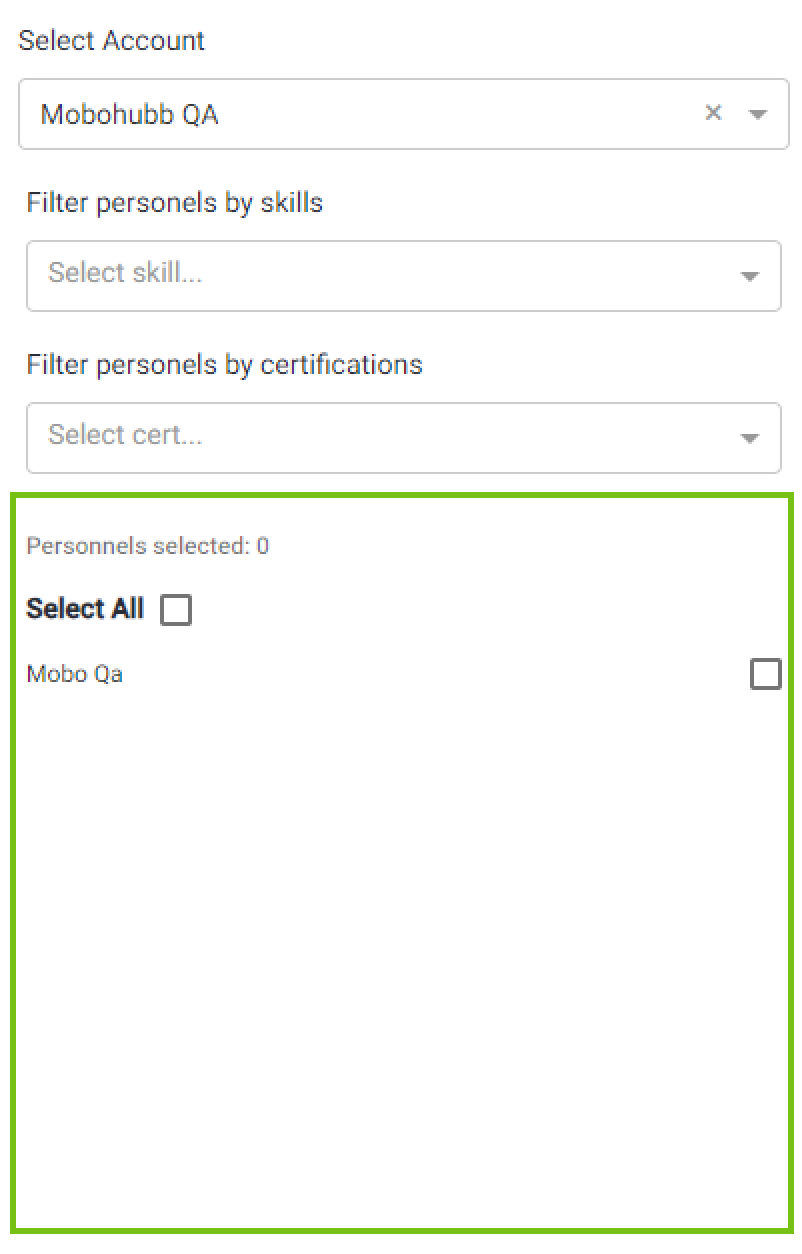
Task: Select the Mobo Qa personnel name
Action: (75, 674)
